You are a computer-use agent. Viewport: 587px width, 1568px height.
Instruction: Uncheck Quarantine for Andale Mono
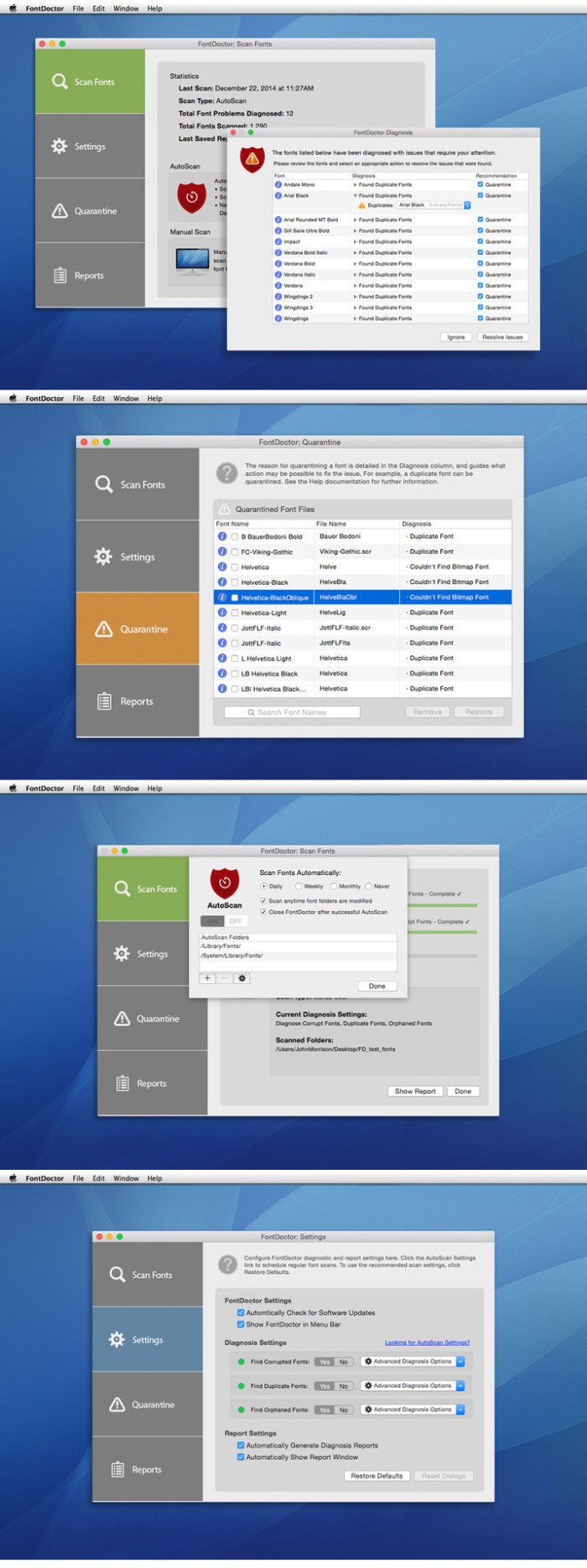481,184
